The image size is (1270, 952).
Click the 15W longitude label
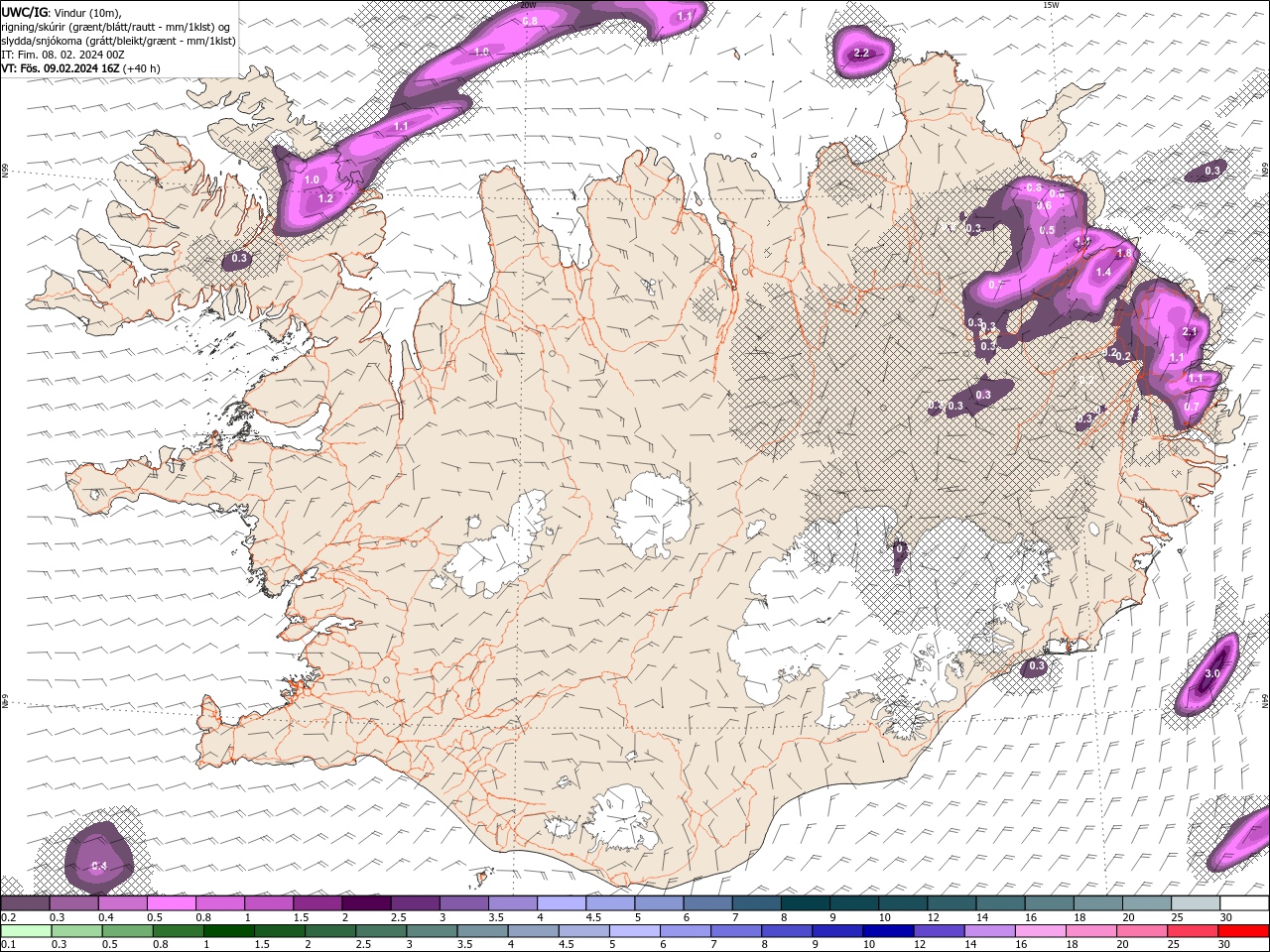click(x=1052, y=5)
